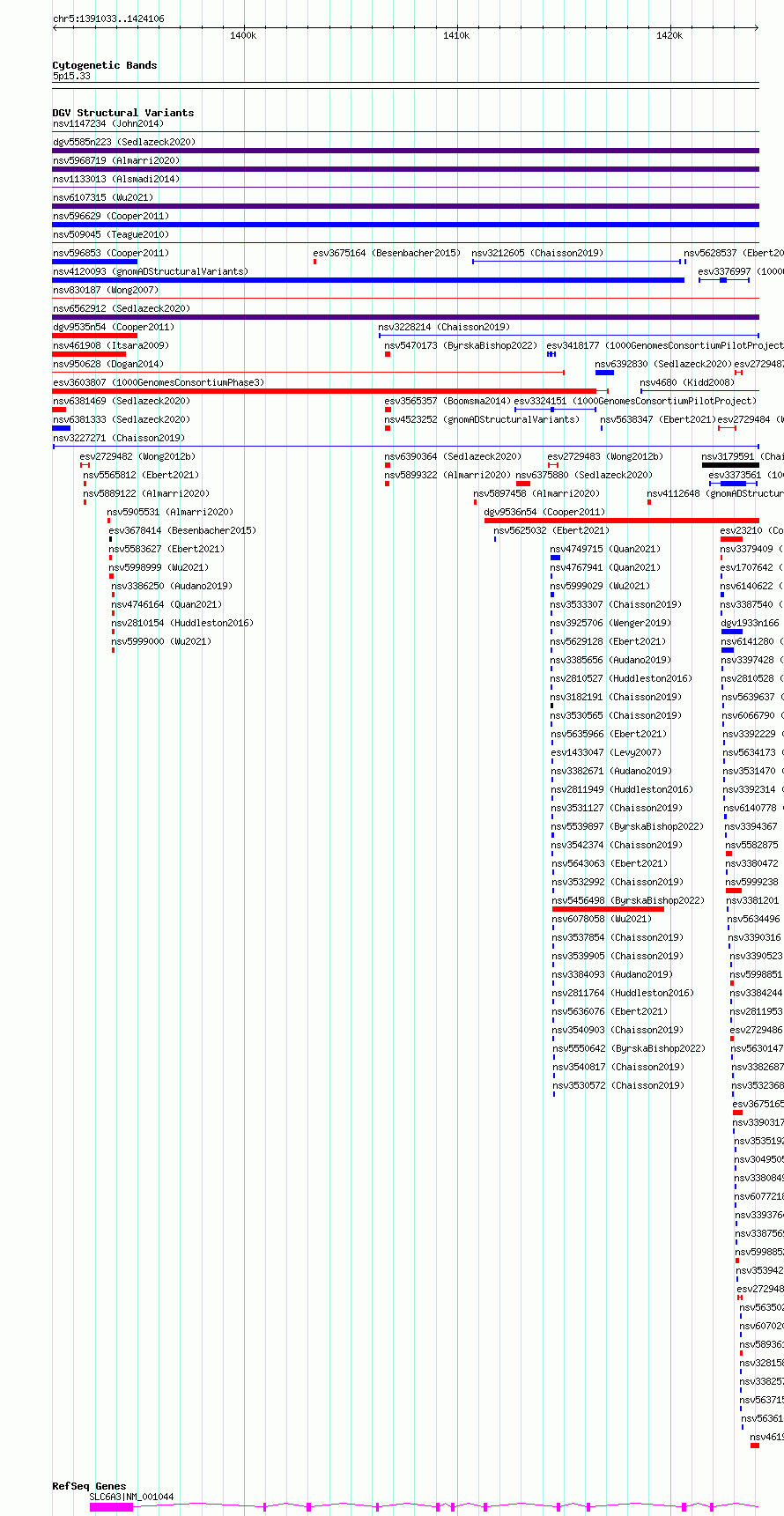Open variant nsv5625032 (Ebert2021)
This screenshot has height=1516, width=784.
(x=551, y=531)
